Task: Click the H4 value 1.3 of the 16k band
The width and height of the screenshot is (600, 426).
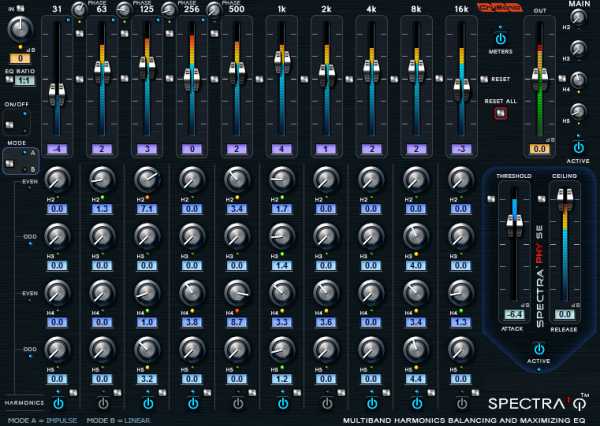Action: [x=461, y=323]
